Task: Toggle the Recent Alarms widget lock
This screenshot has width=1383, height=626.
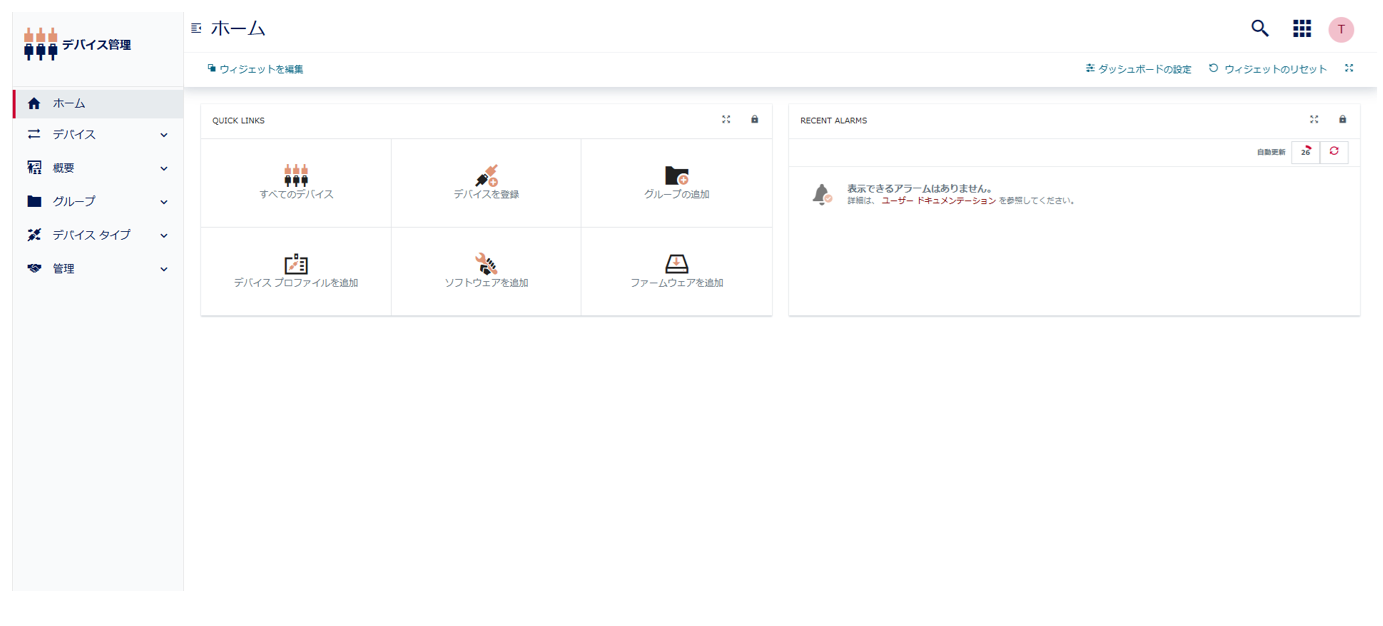Action: point(1343,120)
